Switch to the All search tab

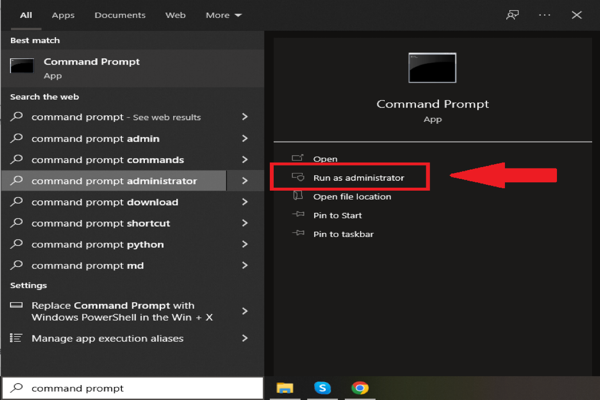pyautogui.click(x=26, y=15)
